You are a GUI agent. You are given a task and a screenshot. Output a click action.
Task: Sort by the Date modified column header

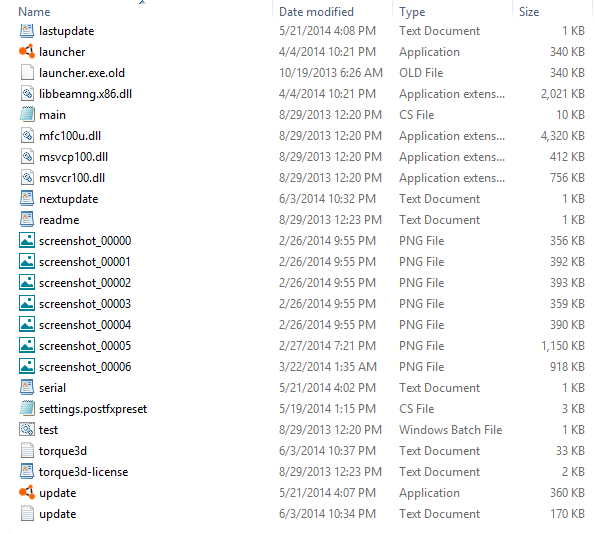point(316,12)
